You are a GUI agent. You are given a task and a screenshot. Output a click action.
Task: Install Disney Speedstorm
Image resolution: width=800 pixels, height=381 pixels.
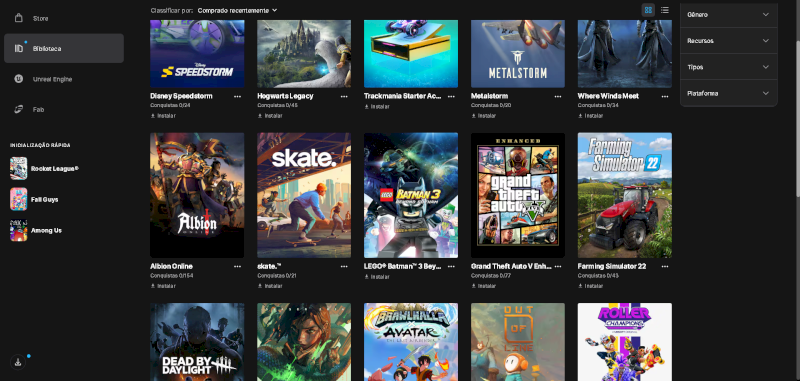click(x=163, y=116)
